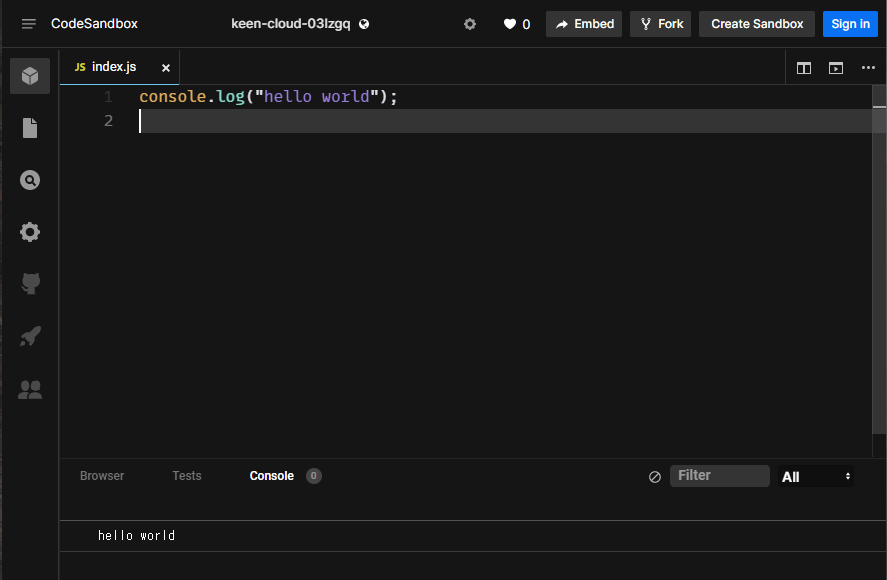Click the Embed button

pyautogui.click(x=584, y=24)
